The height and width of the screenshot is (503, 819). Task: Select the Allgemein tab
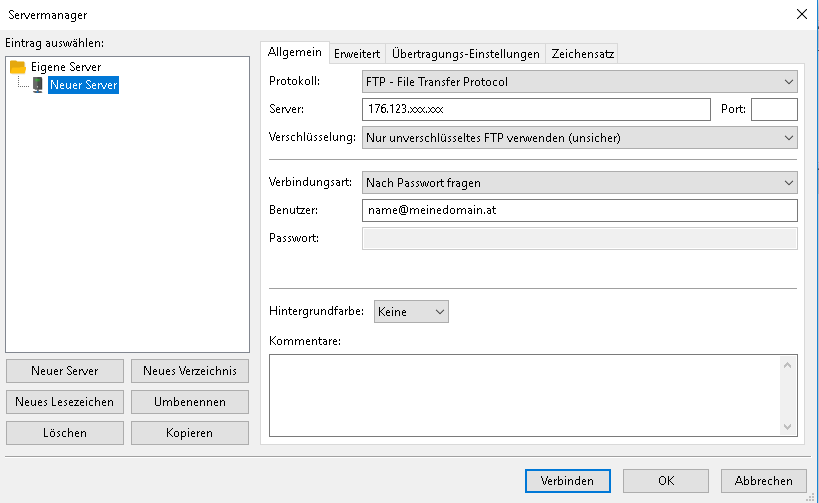pos(294,53)
